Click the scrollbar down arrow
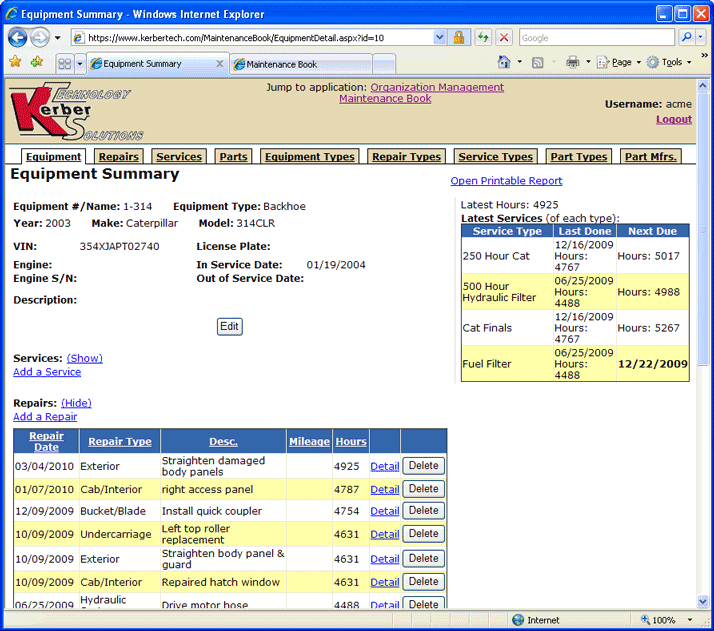Viewport: 714px width, 631px height. [703, 601]
